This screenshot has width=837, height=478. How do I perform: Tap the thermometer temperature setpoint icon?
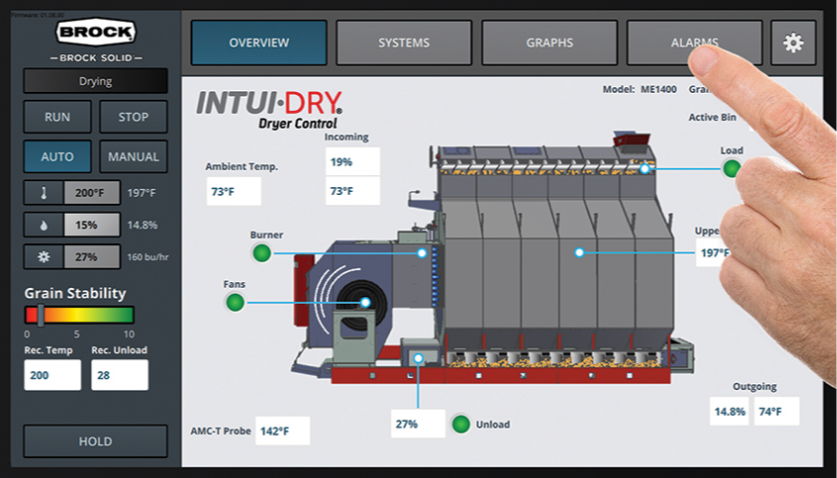pos(44,193)
